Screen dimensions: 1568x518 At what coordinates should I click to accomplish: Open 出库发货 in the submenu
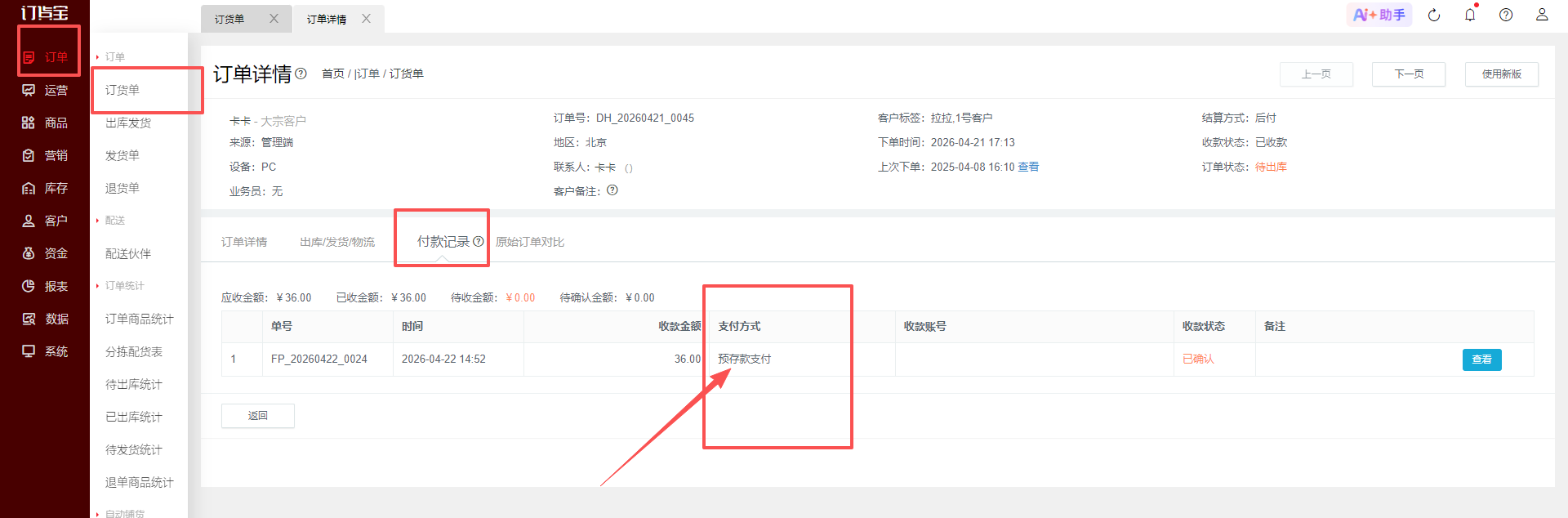pos(128,123)
